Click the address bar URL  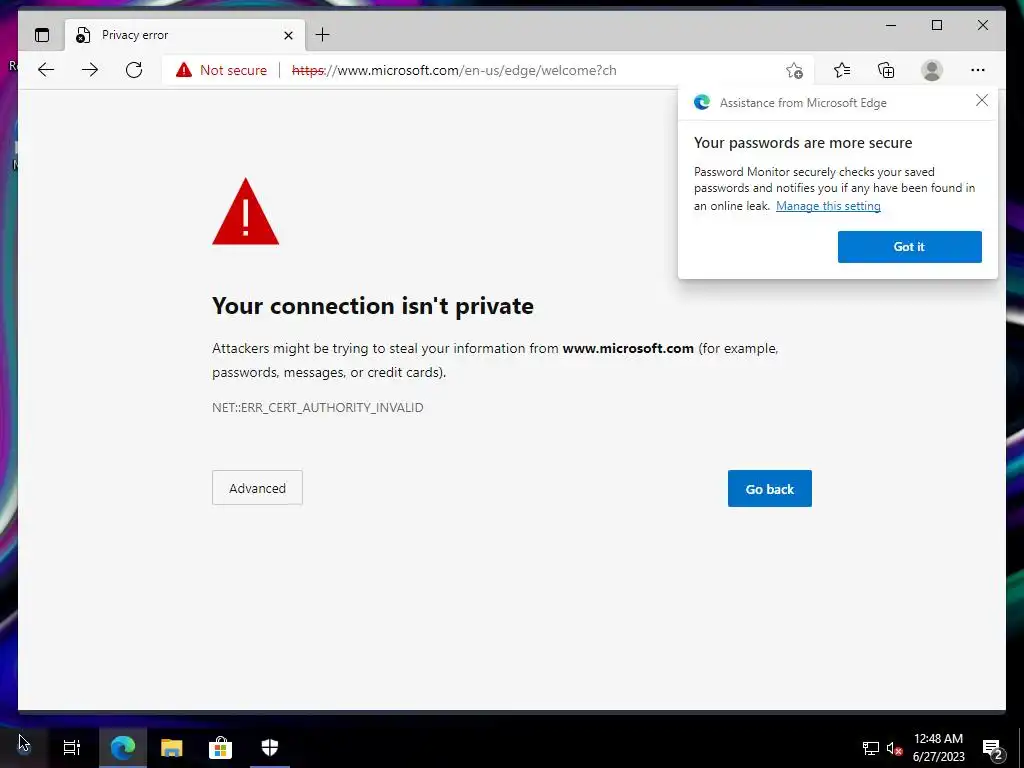454,70
